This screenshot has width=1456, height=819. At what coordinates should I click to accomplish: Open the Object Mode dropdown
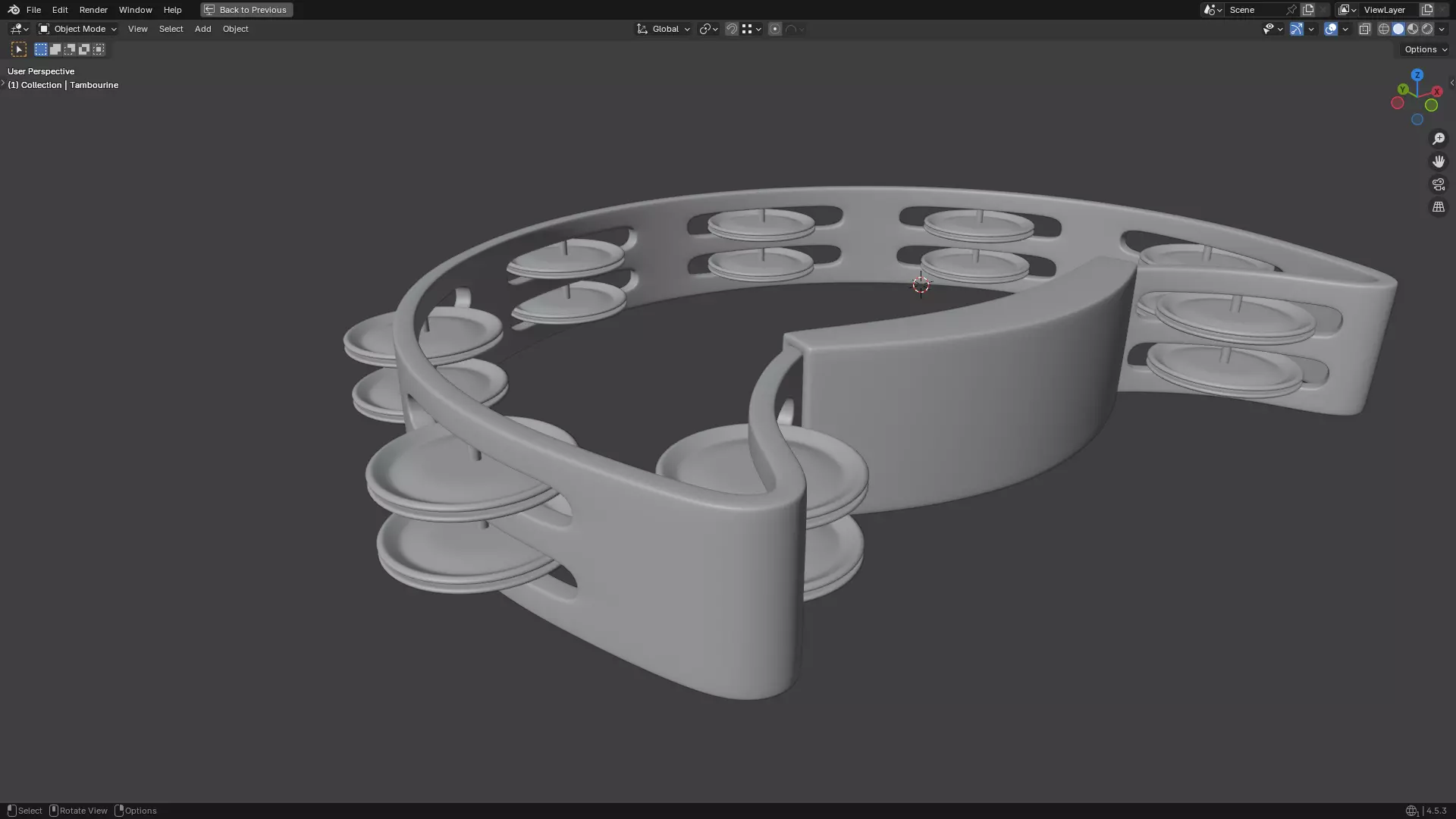(x=78, y=29)
